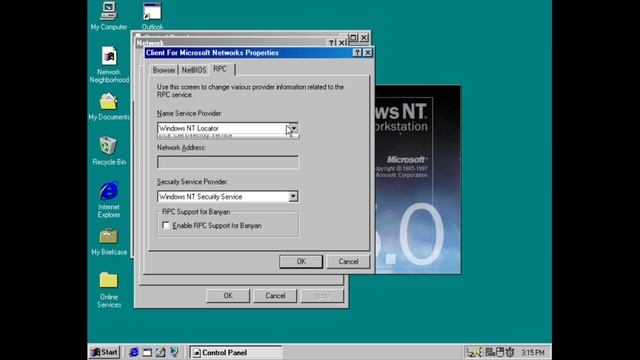Screen dimensions: 640x360
Task: Click OK in the Network dialog behind
Action: pos(228,296)
